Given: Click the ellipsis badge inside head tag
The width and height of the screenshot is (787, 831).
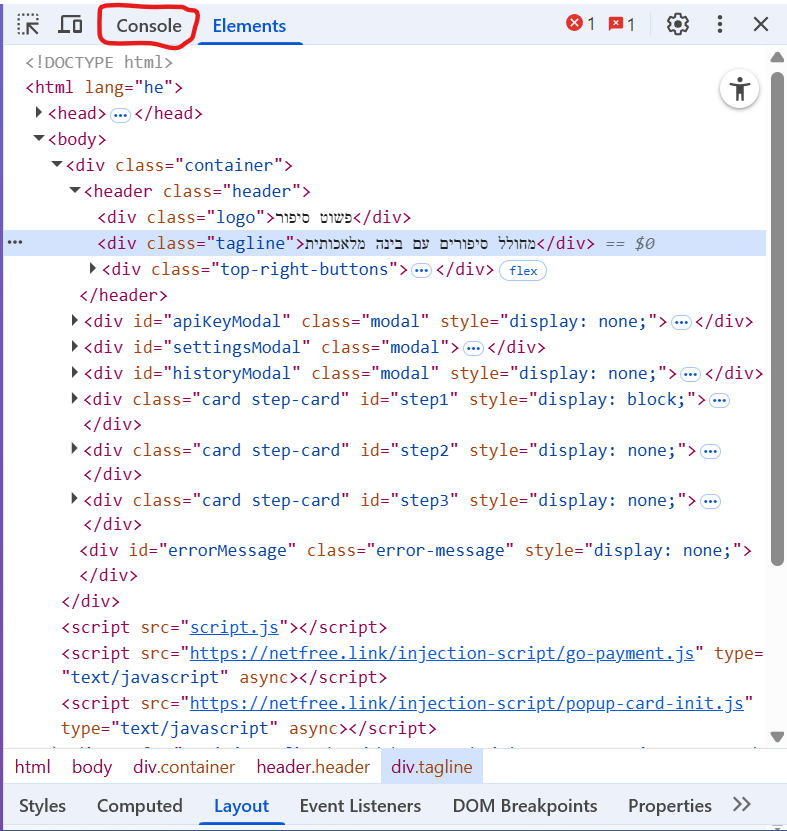Looking at the screenshot, I should (x=120, y=114).
